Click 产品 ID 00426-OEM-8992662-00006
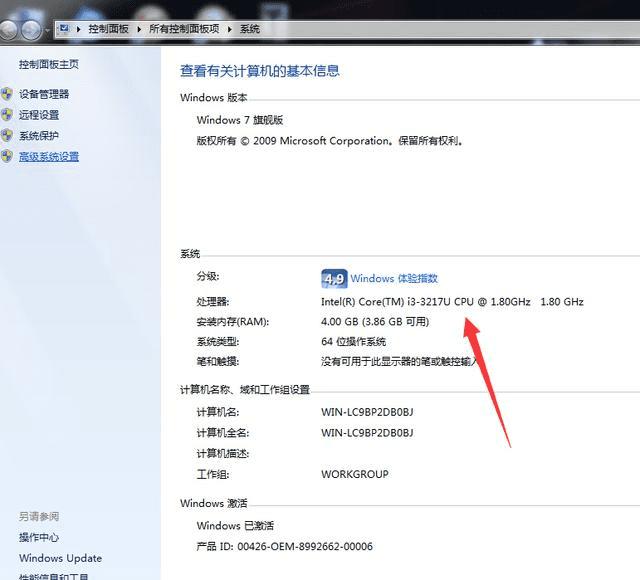Screen dimensions: 640x580 pos(284,546)
